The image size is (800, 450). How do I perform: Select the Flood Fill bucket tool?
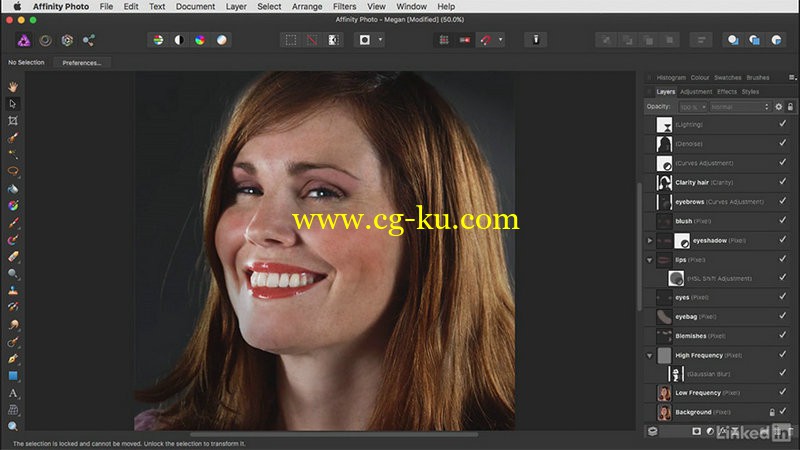click(x=13, y=189)
